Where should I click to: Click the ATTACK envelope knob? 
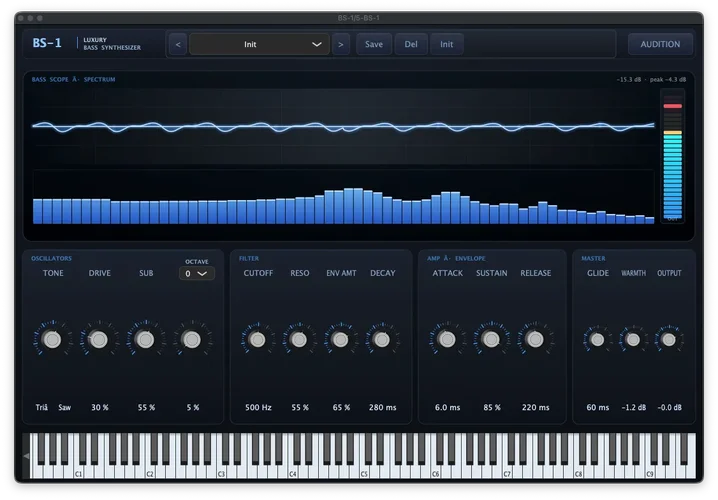tap(447, 339)
